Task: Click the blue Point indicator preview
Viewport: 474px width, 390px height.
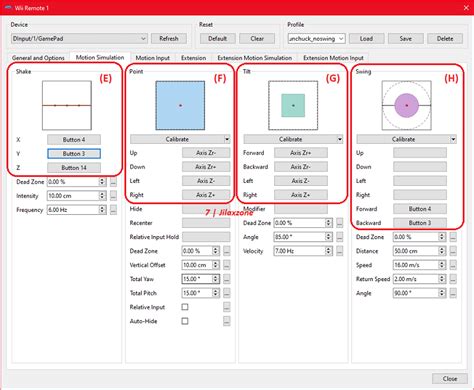Action: [180, 105]
